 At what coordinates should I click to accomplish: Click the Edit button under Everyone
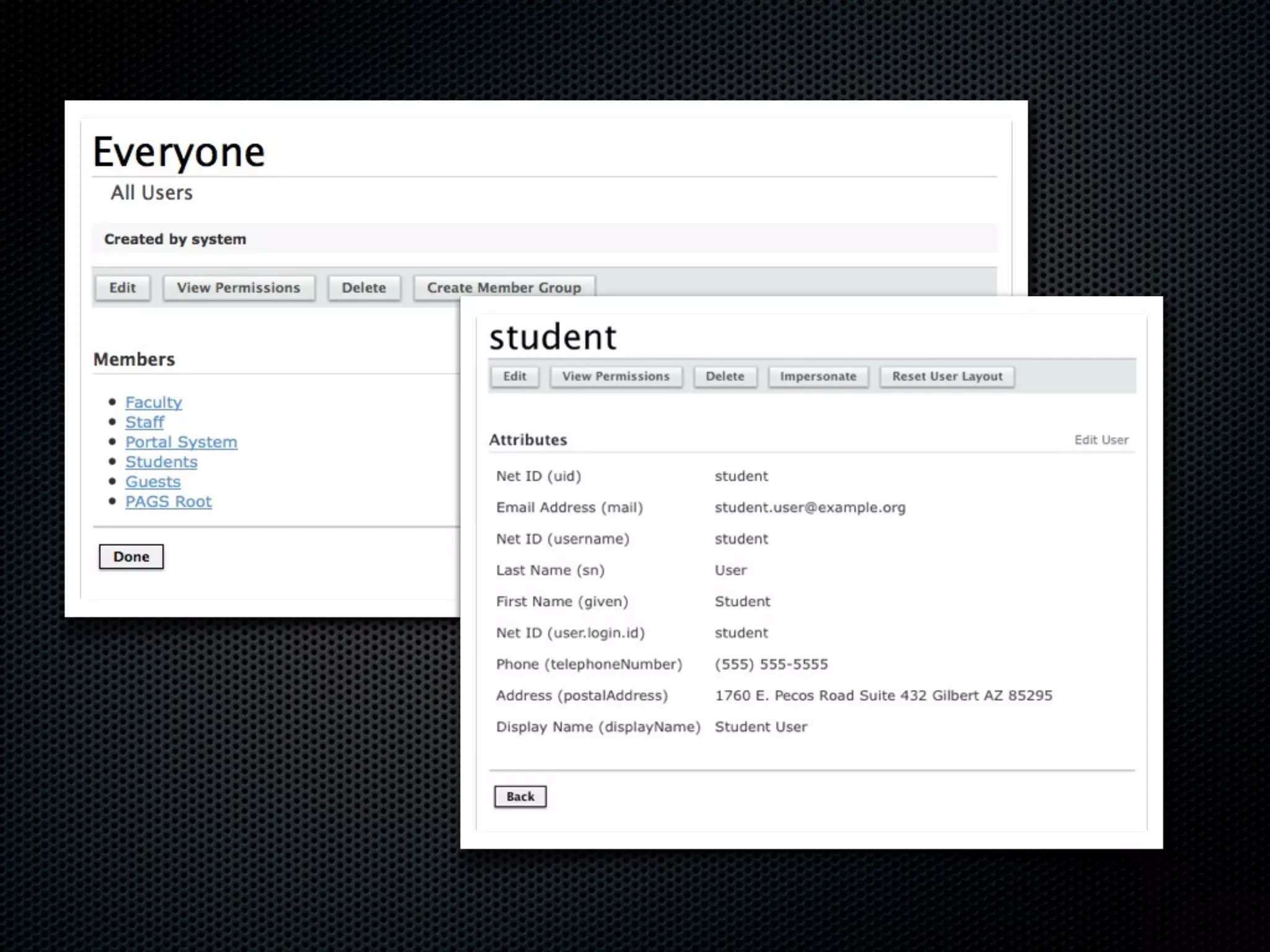point(122,288)
